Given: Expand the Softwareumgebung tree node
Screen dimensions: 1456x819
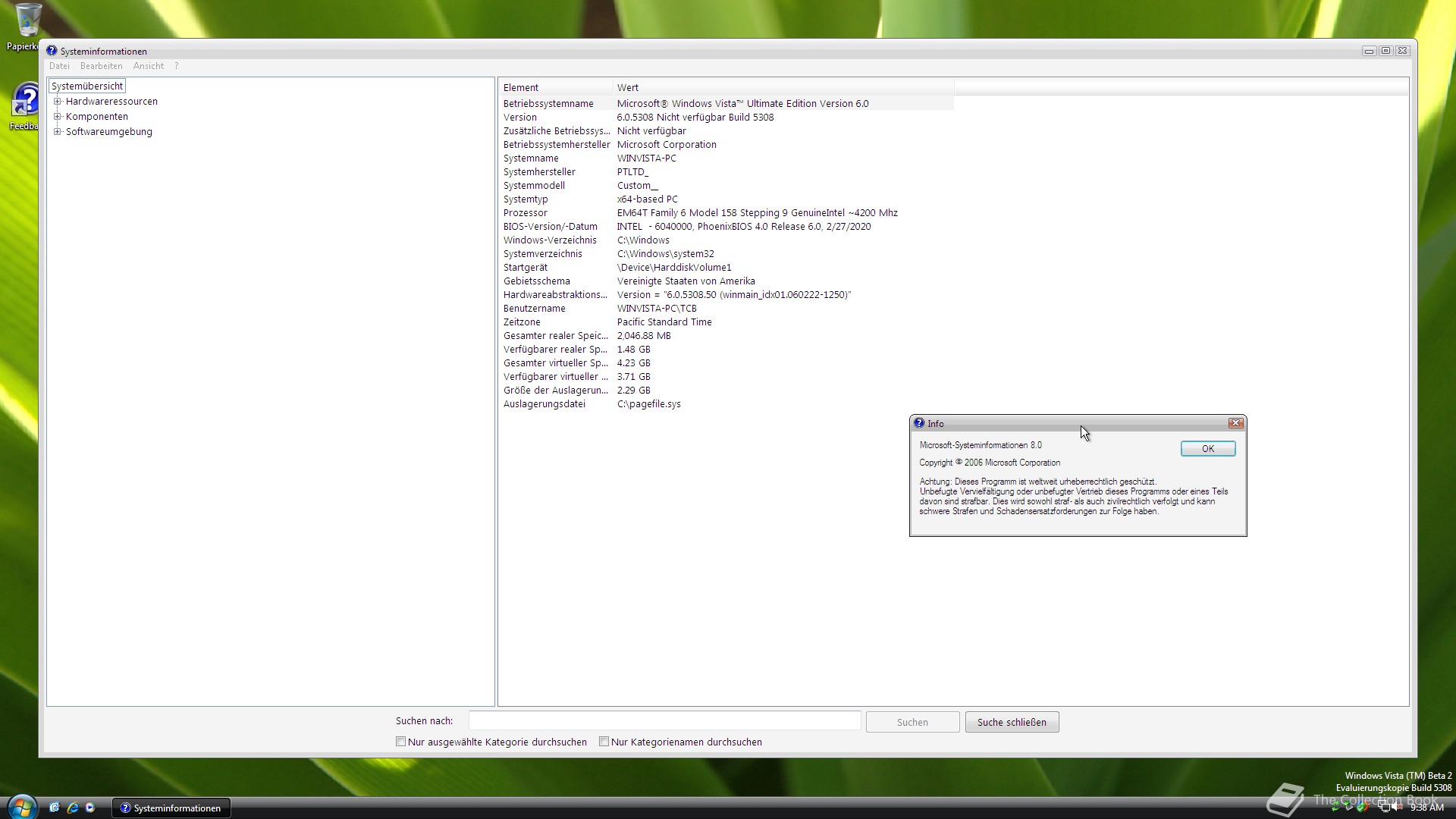Looking at the screenshot, I should click(57, 132).
